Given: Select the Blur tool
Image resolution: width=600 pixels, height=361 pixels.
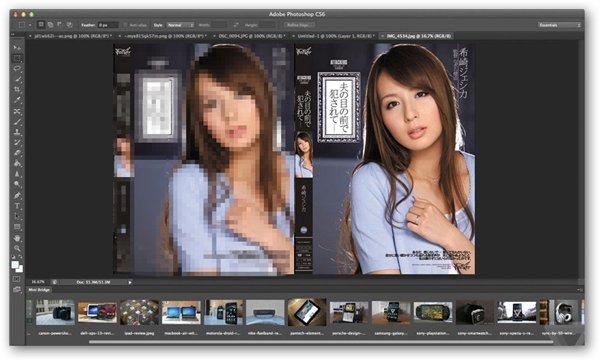Looking at the screenshot, I should pos(17,174).
